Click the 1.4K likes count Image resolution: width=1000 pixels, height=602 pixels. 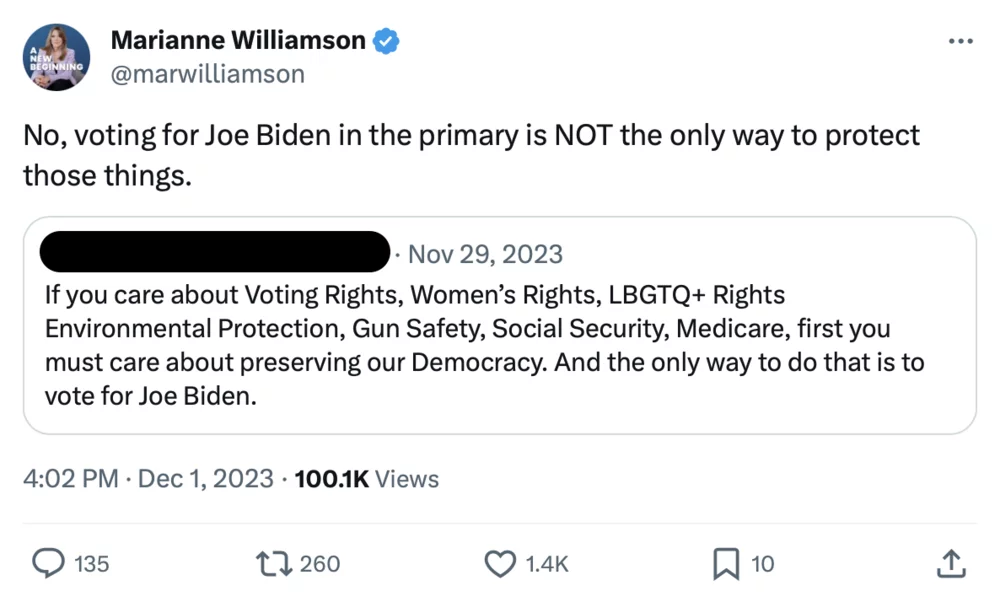pos(546,564)
